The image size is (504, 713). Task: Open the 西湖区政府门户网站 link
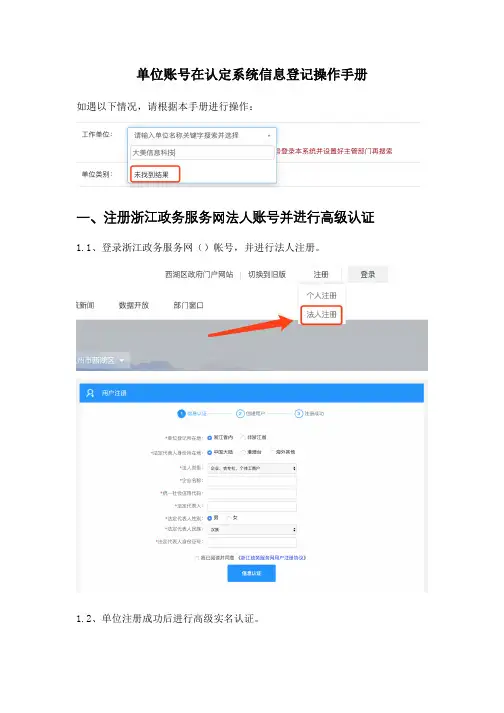point(199,275)
